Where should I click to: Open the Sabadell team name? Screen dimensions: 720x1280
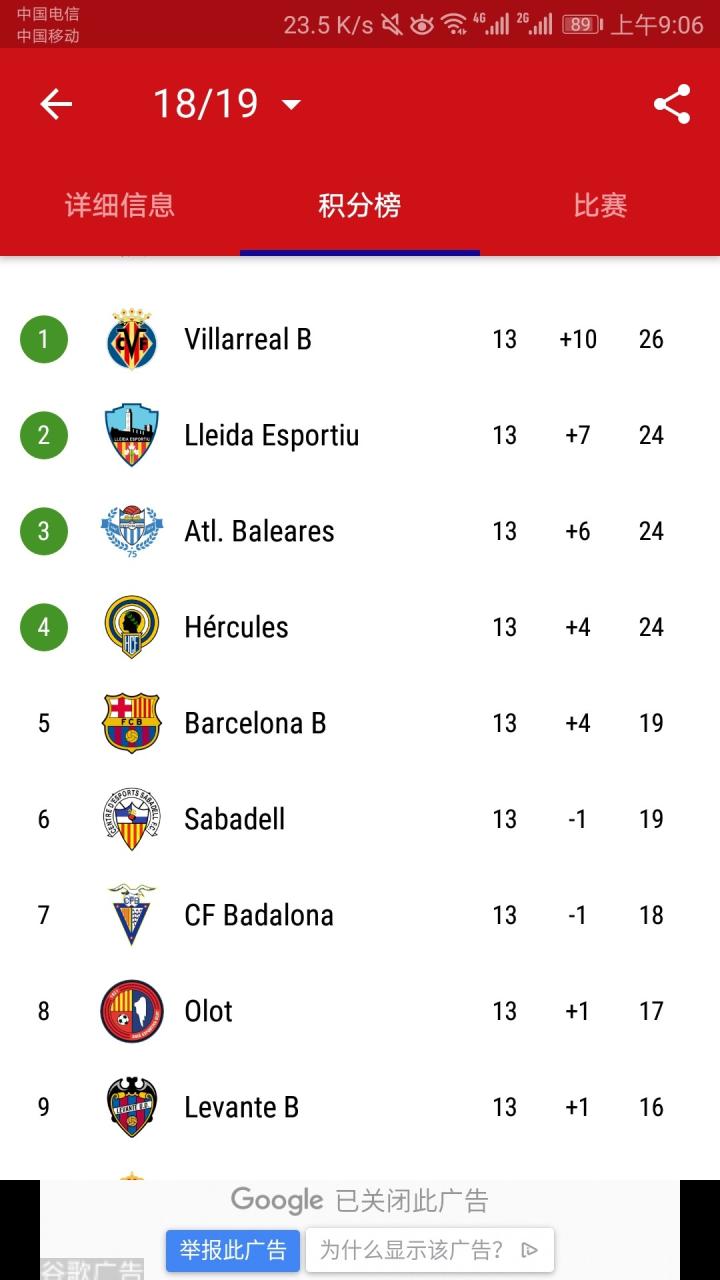[x=235, y=819]
